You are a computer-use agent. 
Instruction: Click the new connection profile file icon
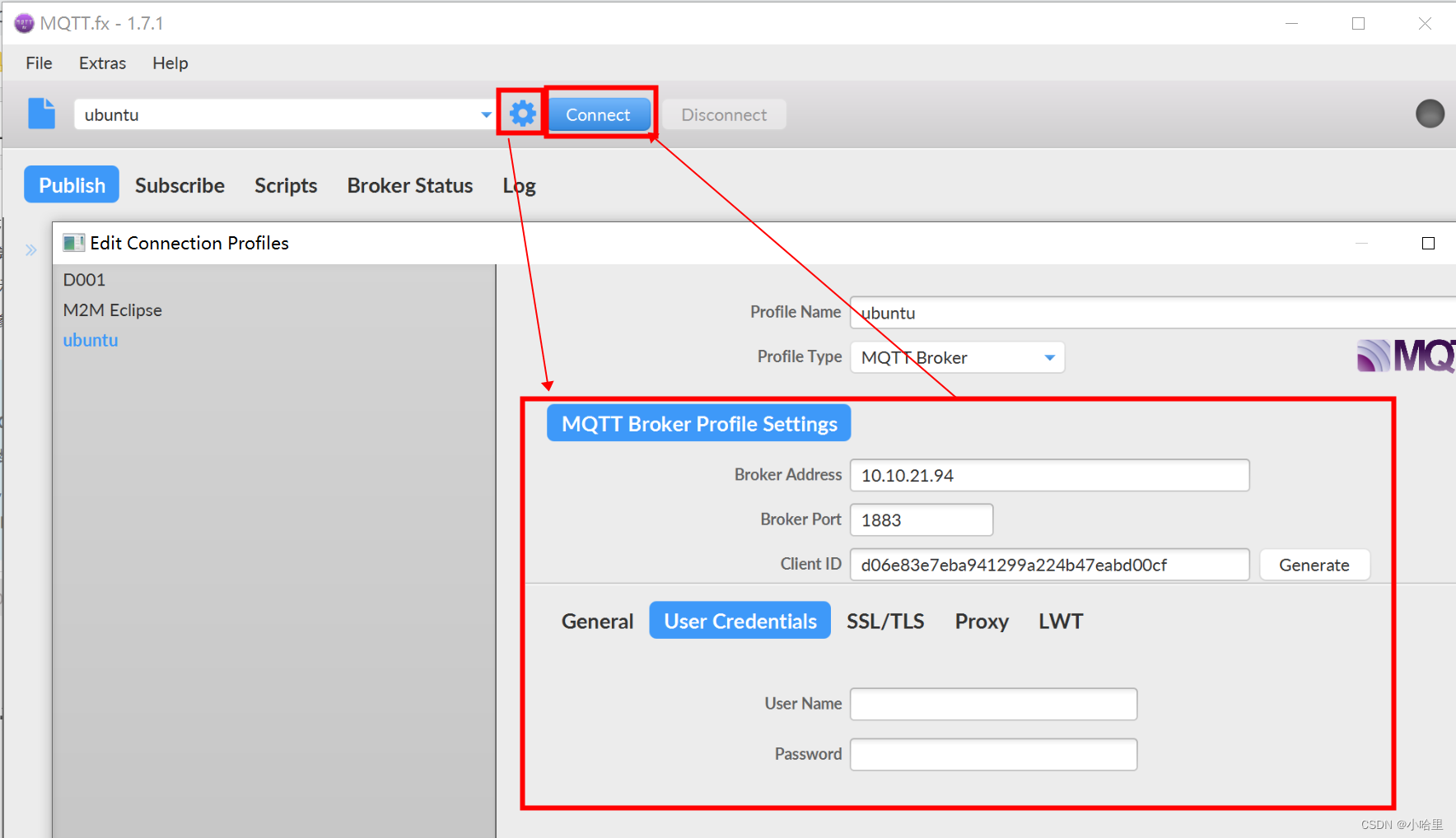coord(42,114)
